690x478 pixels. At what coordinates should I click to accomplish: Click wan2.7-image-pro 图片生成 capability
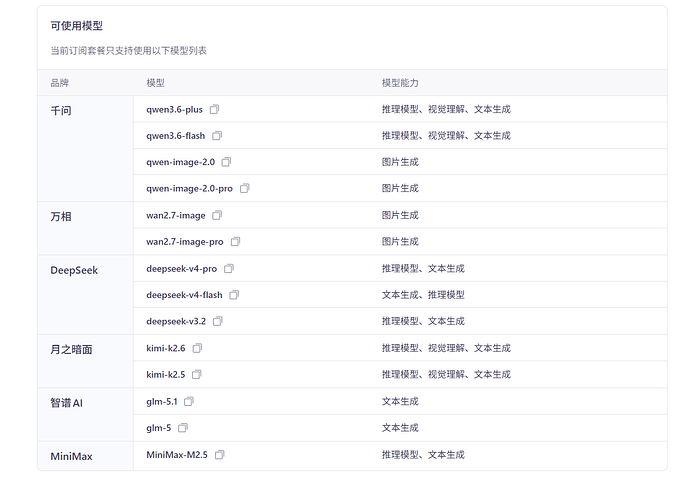tap(400, 242)
